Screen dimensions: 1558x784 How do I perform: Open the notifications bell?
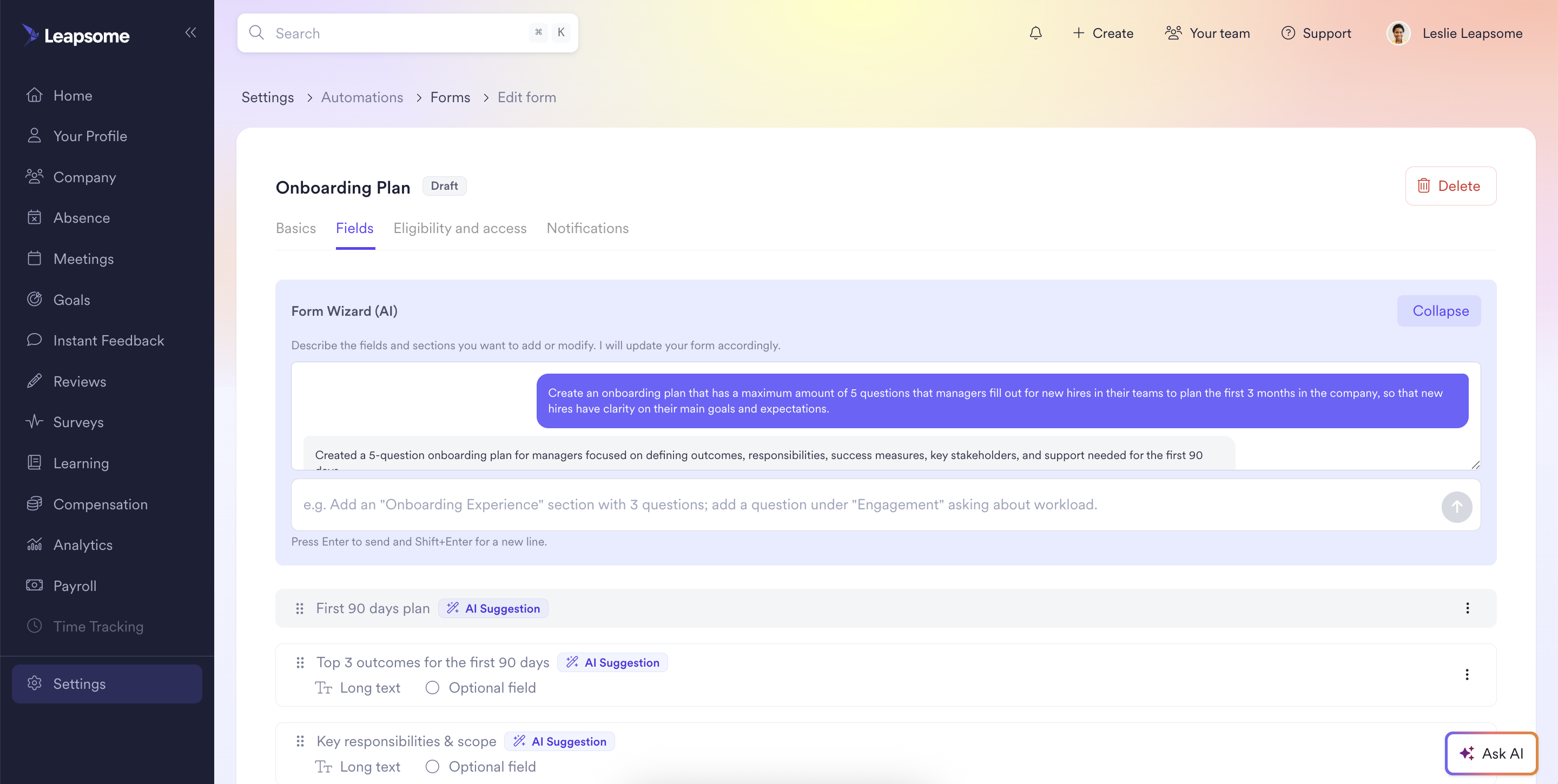1035,33
